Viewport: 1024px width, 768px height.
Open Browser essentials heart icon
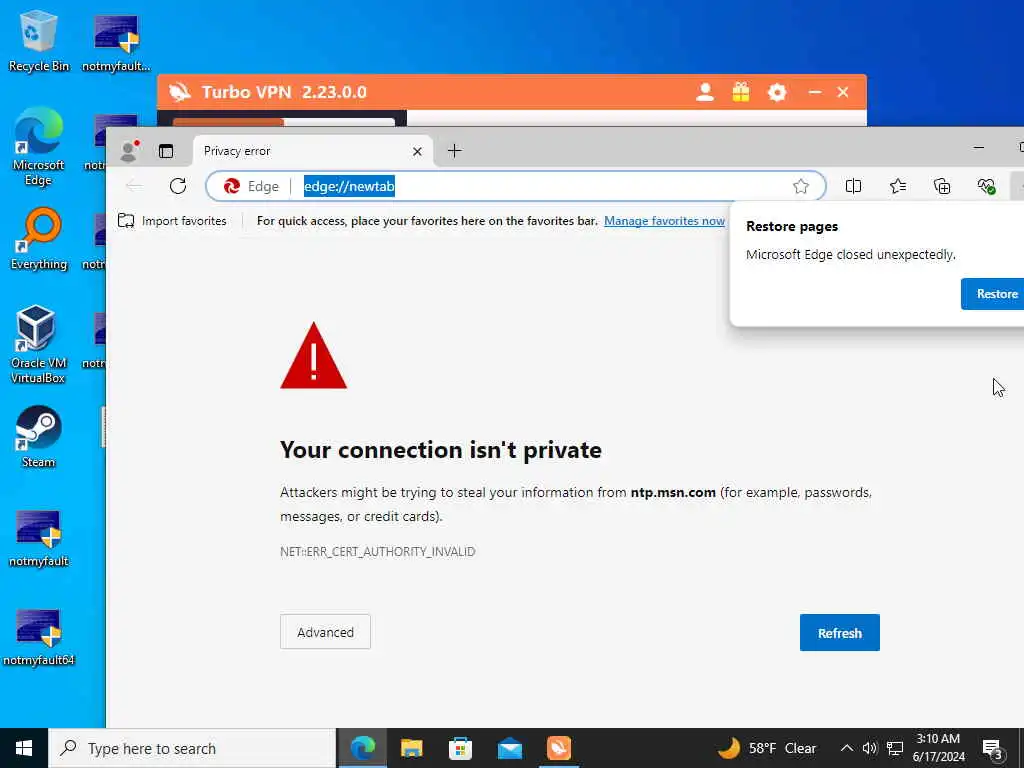pyautogui.click(x=986, y=186)
